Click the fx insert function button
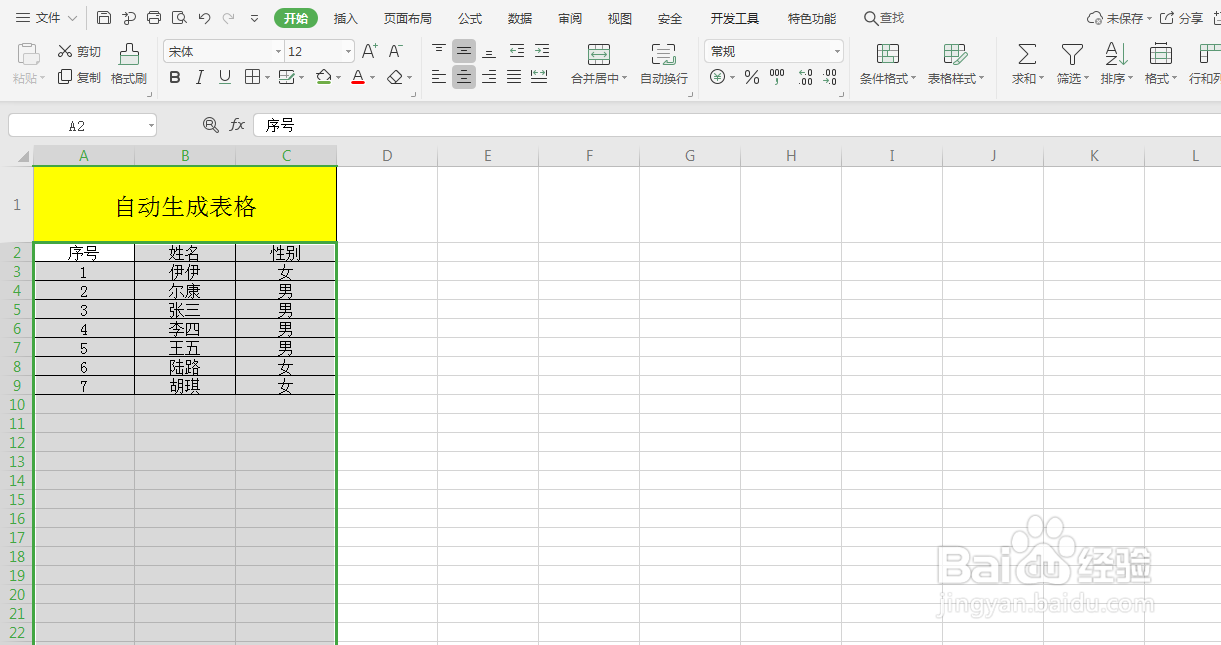1221x645 pixels. pyautogui.click(x=237, y=125)
